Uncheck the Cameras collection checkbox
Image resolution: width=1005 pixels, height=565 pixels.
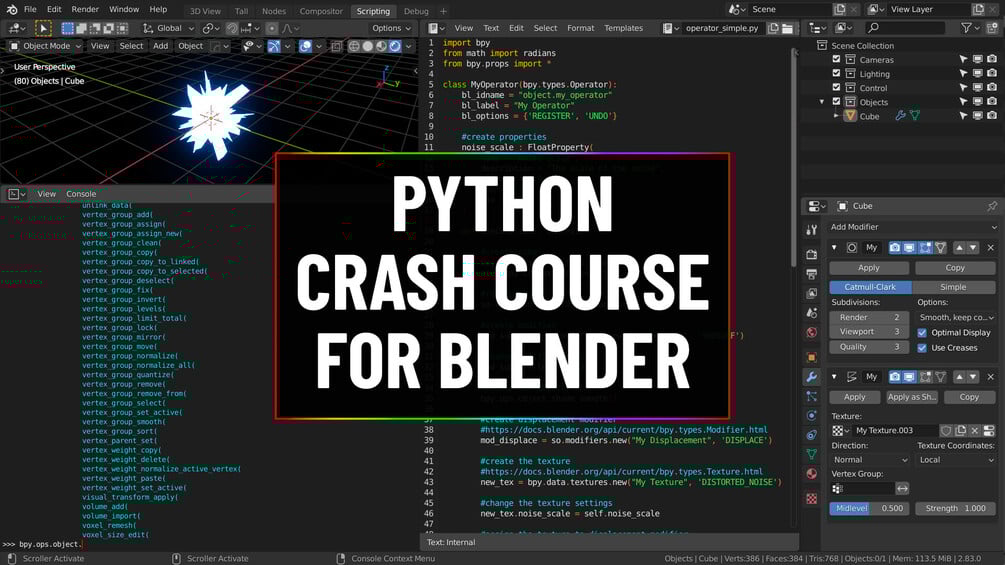point(836,59)
